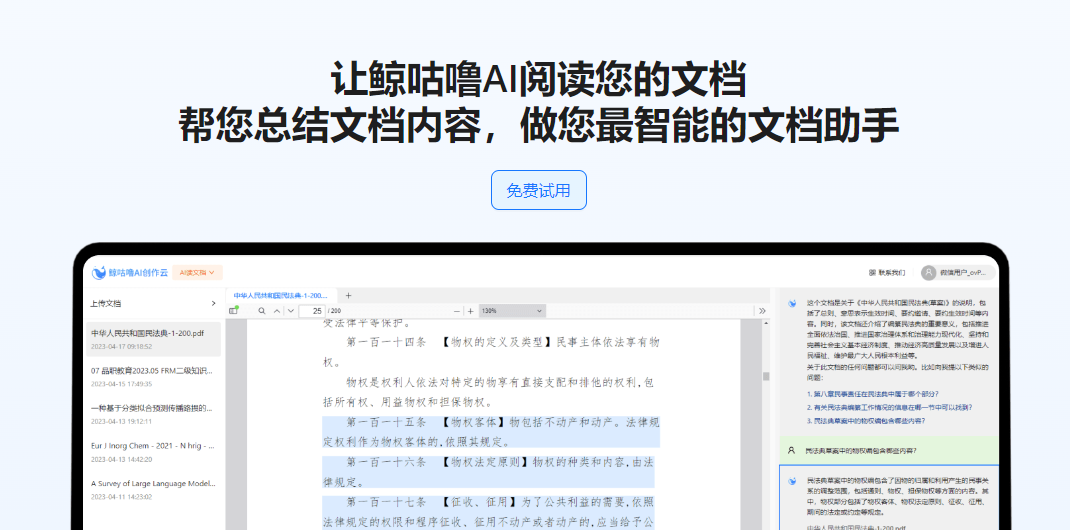The height and width of the screenshot is (530, 1070).
Task: Click suggested question 3 民法典草案中的物权编
Action: tap(866, 421)
